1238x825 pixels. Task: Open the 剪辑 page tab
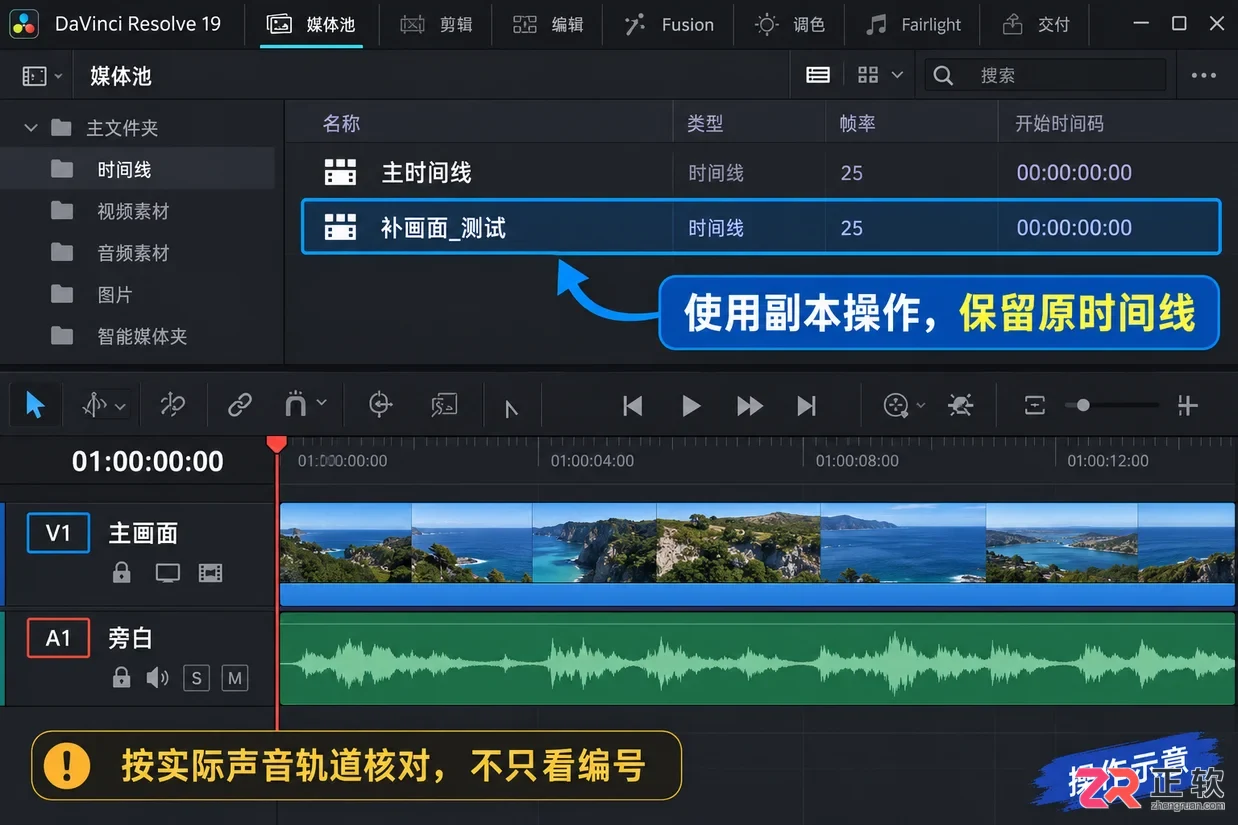pyautogui.click(x=436, y=24)
